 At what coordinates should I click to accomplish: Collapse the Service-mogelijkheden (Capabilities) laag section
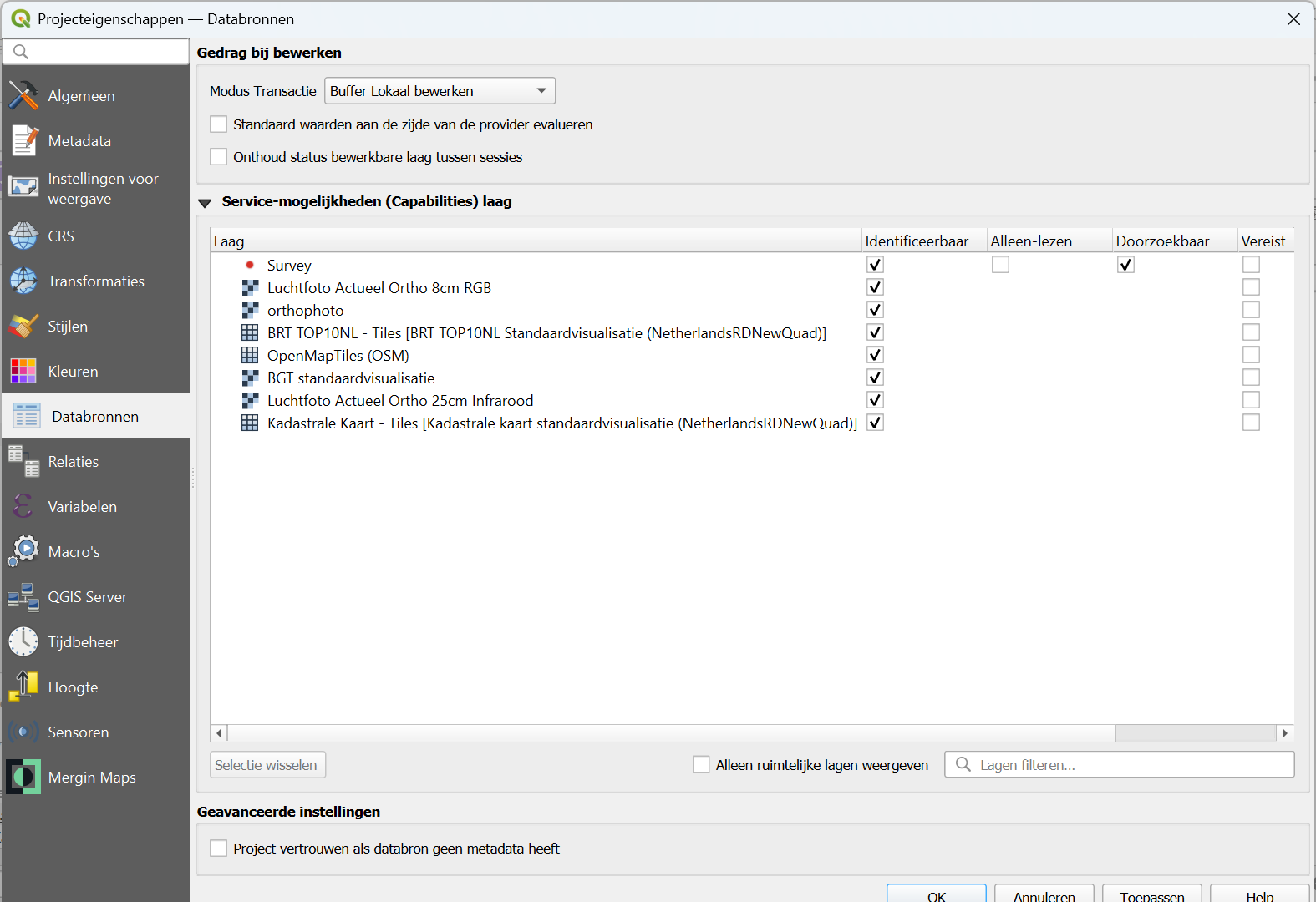(x=205, y=202)
